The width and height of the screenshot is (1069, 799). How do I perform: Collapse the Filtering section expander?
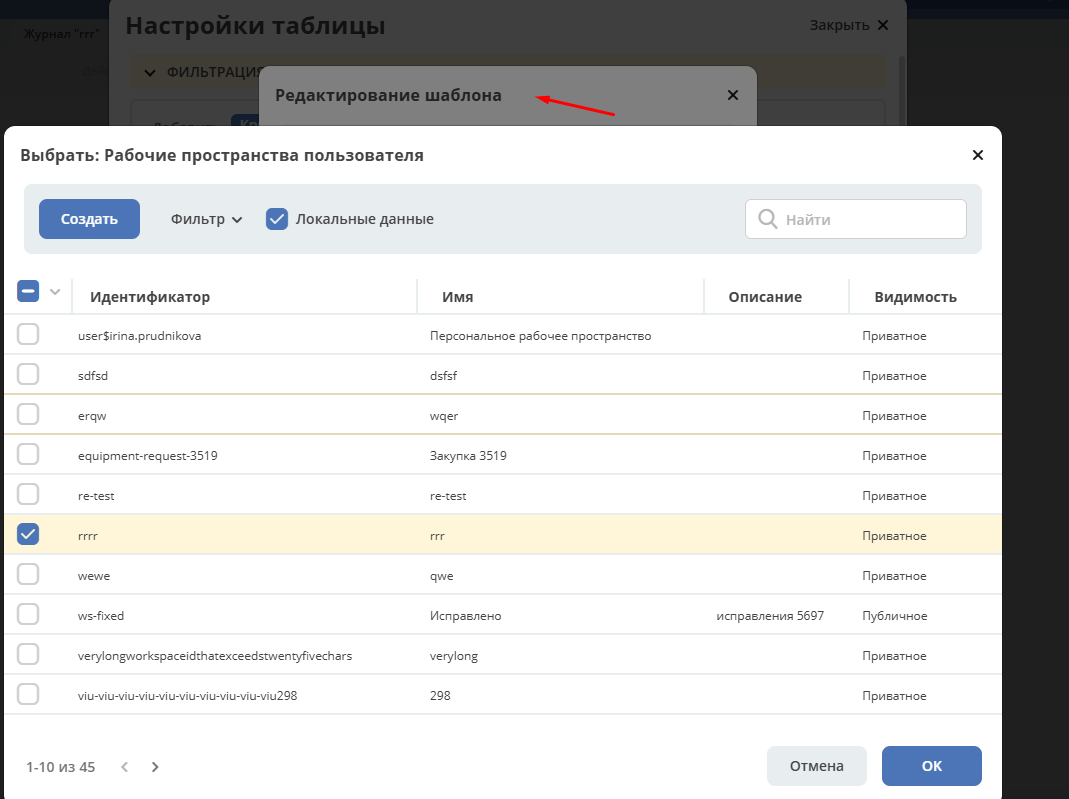150,72
